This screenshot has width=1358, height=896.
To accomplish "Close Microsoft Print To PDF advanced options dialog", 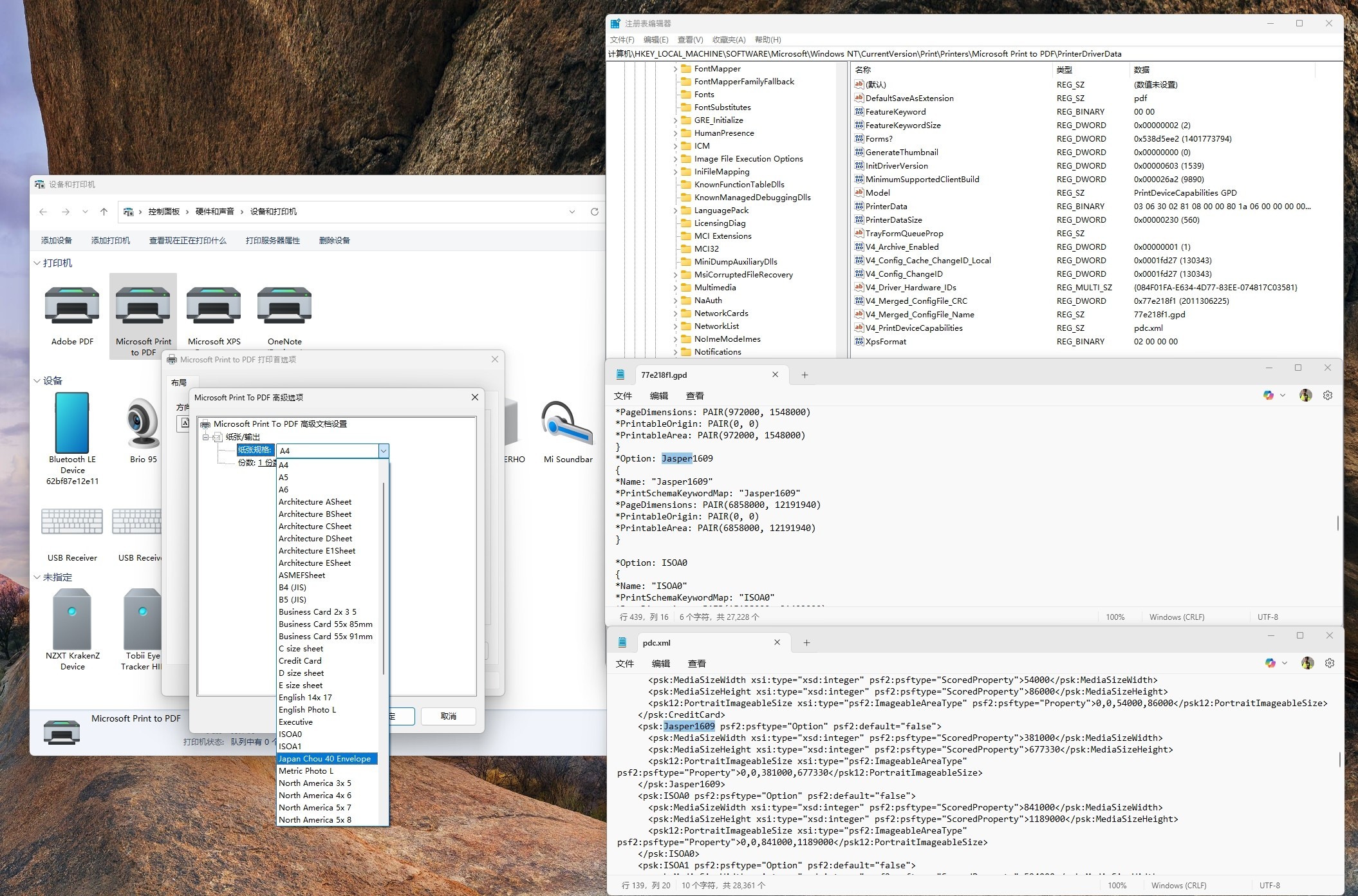I will pos(475,397).
